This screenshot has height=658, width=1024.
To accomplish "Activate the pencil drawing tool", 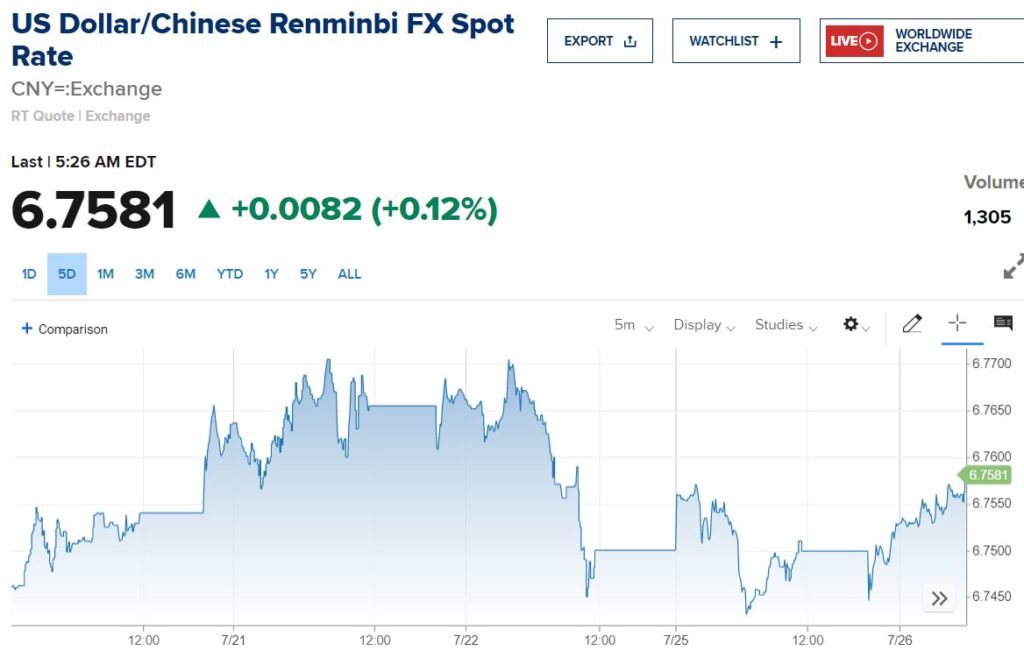I will click(x=912, y=324).
